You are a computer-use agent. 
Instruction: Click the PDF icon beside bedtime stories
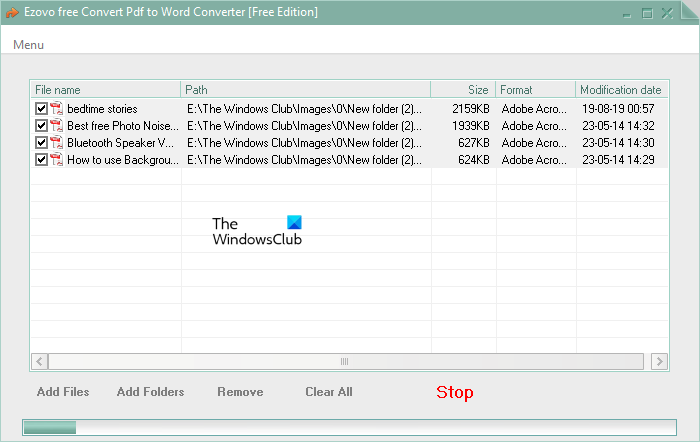click(x=56, y=108)
